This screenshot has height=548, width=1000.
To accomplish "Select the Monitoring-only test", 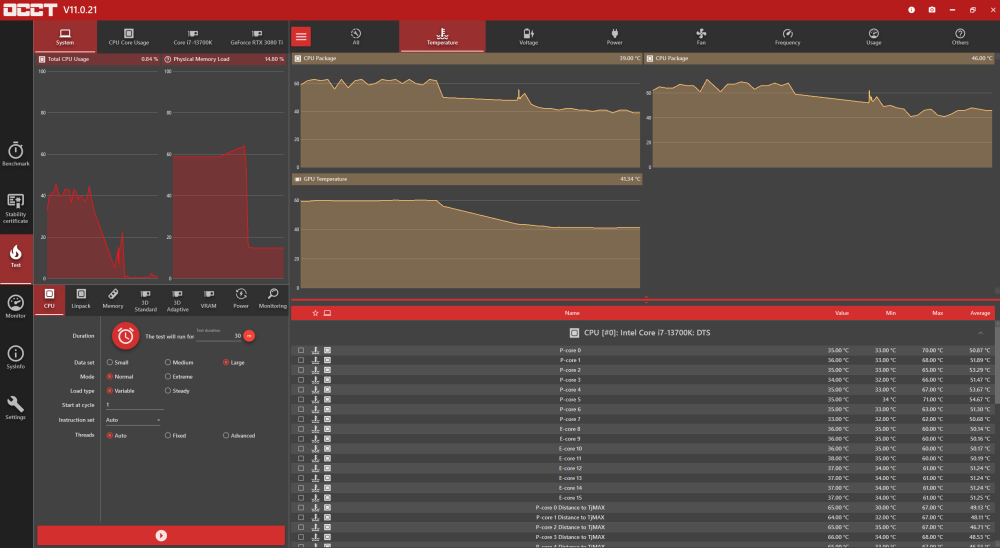I will click(273, 299).
